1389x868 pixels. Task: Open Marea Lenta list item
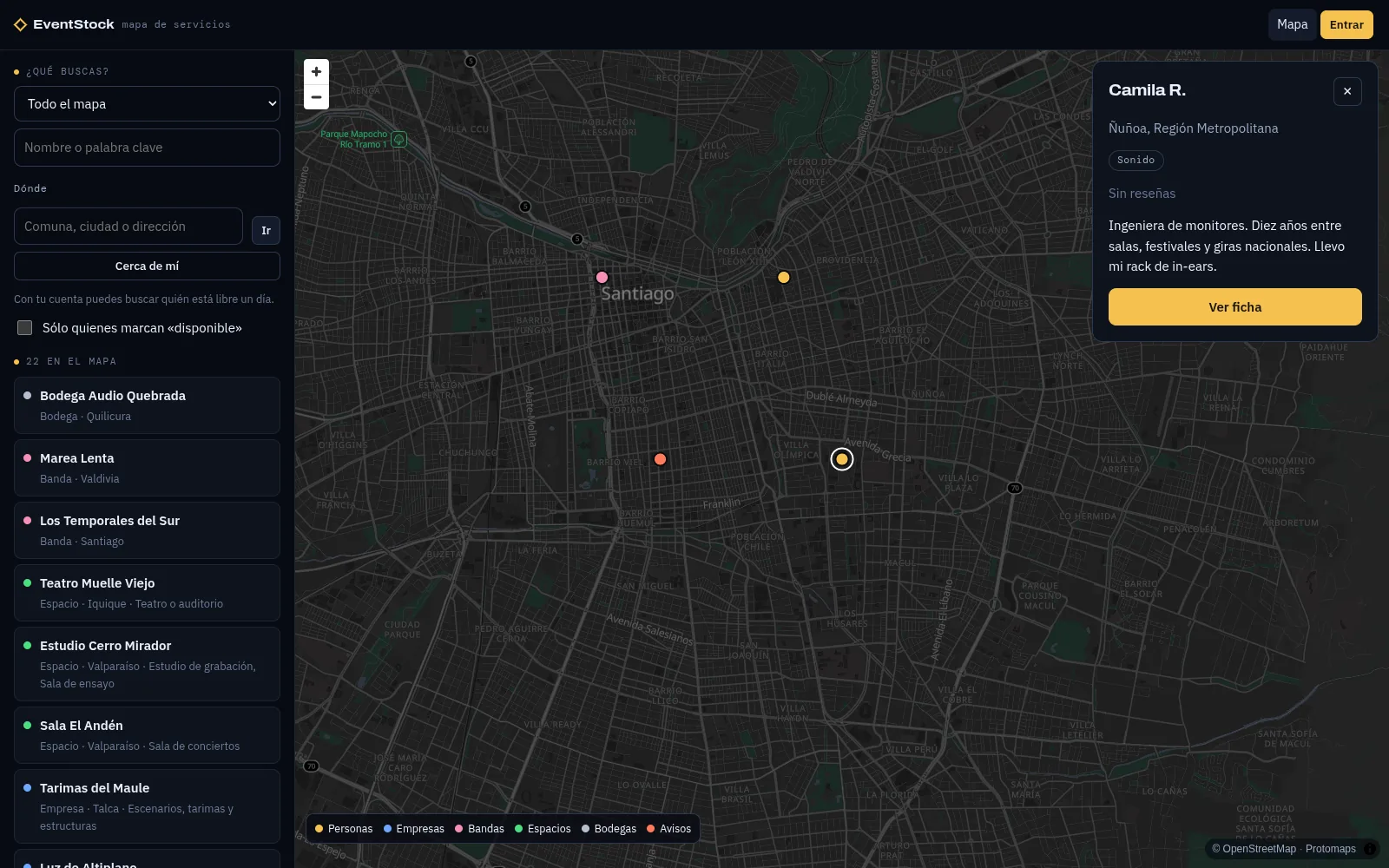coord(147,468)
